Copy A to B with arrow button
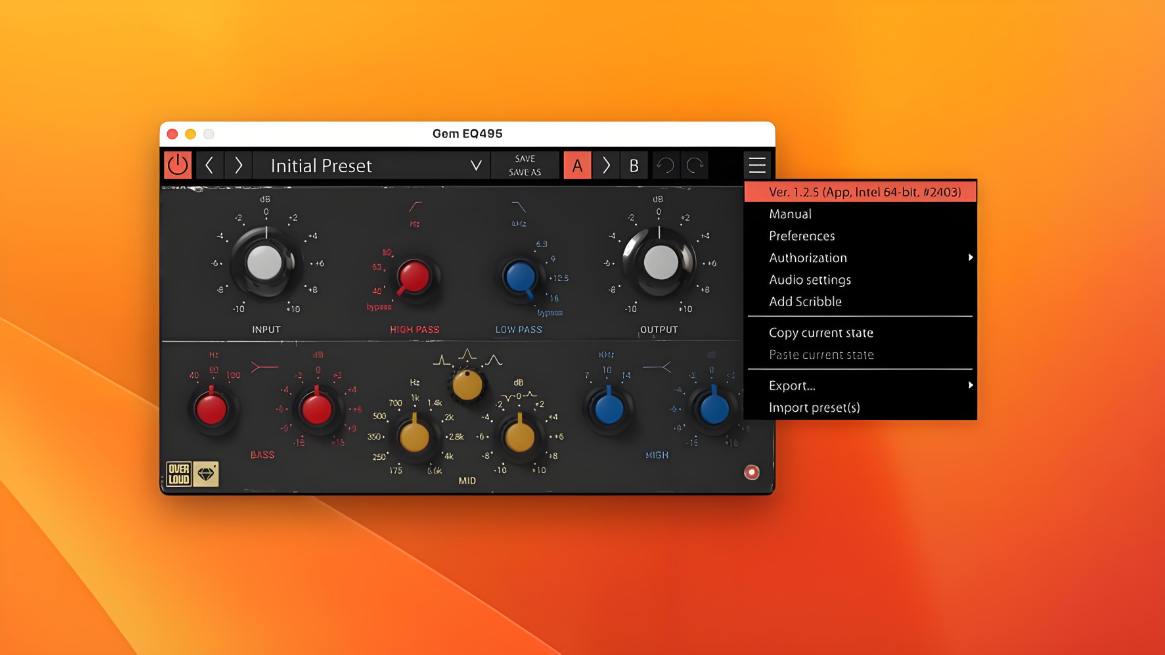Image resolution: width=1165 pixels, height=655 pixels. 606,166
